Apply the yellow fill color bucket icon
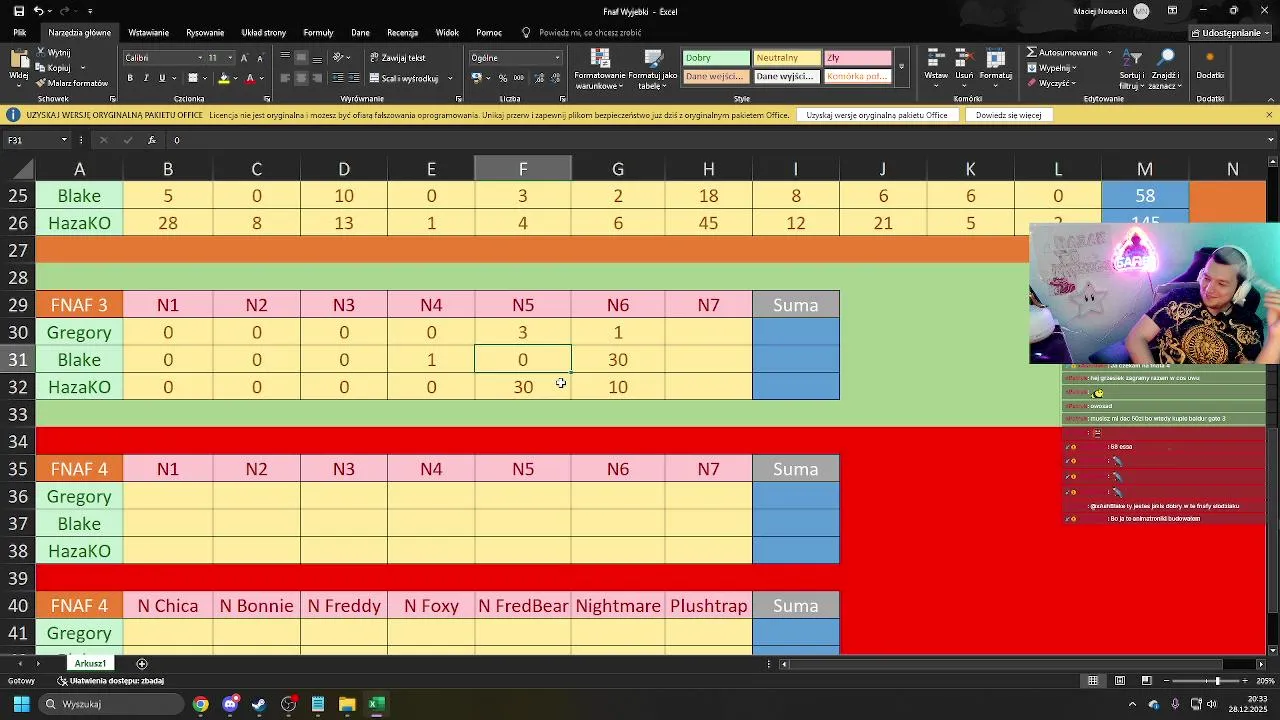Viewport: 1280px width, 720px height. click(224, 78)
